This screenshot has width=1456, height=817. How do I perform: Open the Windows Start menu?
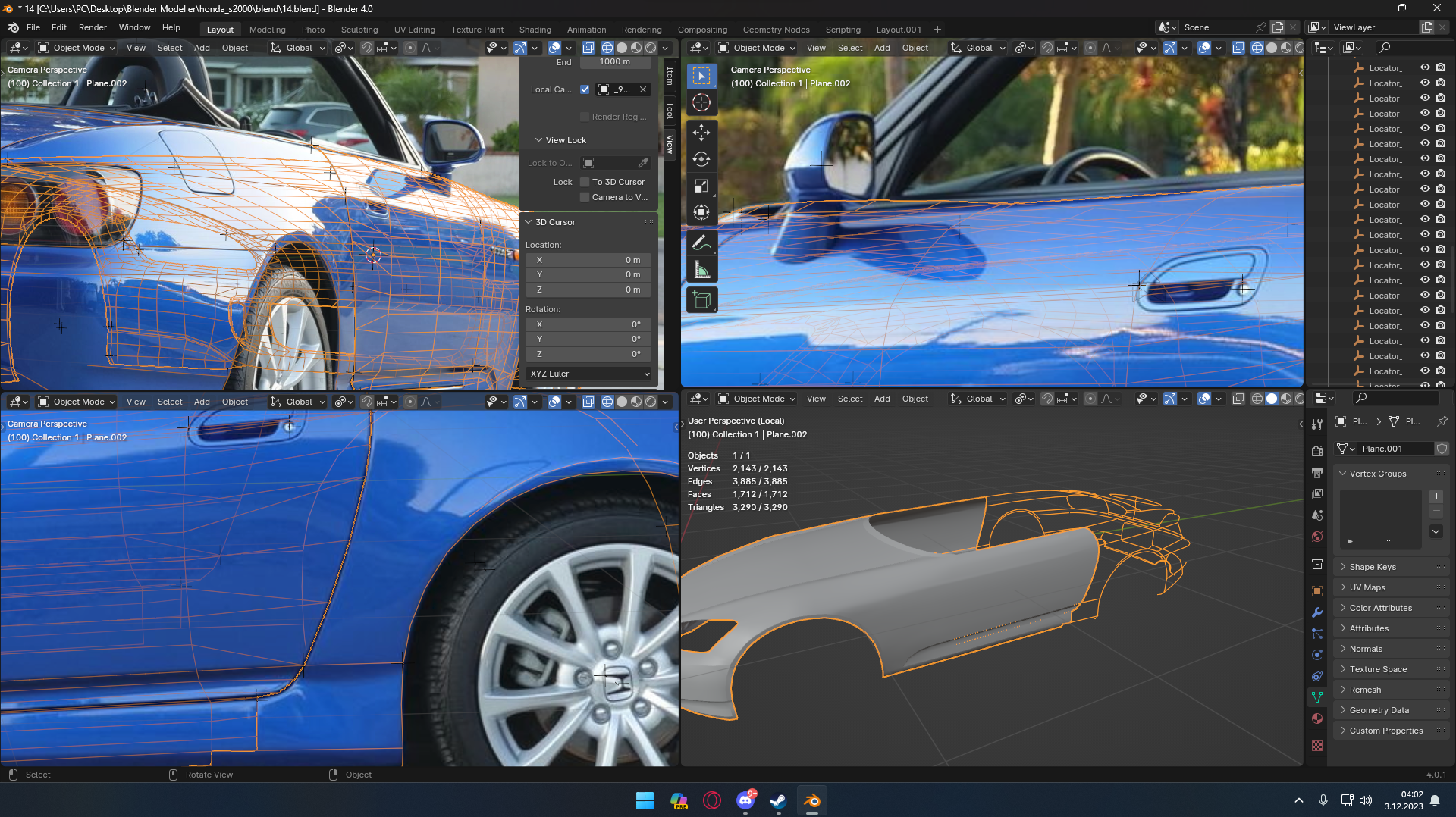click(645, 801)
